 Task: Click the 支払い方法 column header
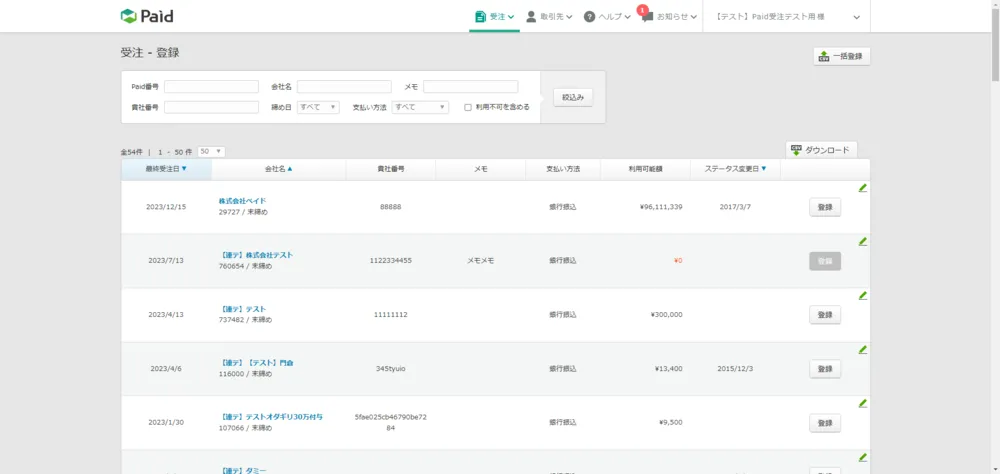tap(563, 169)
